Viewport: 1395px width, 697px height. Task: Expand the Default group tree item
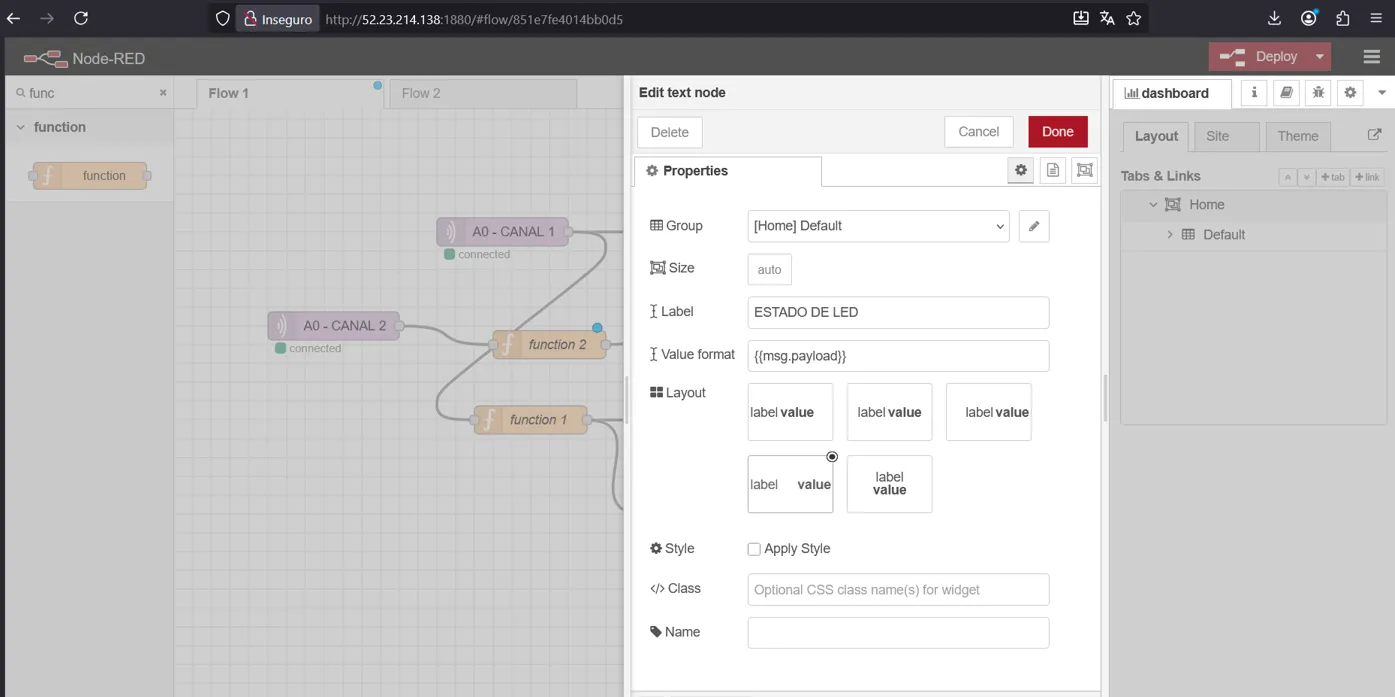point(1170,235)
